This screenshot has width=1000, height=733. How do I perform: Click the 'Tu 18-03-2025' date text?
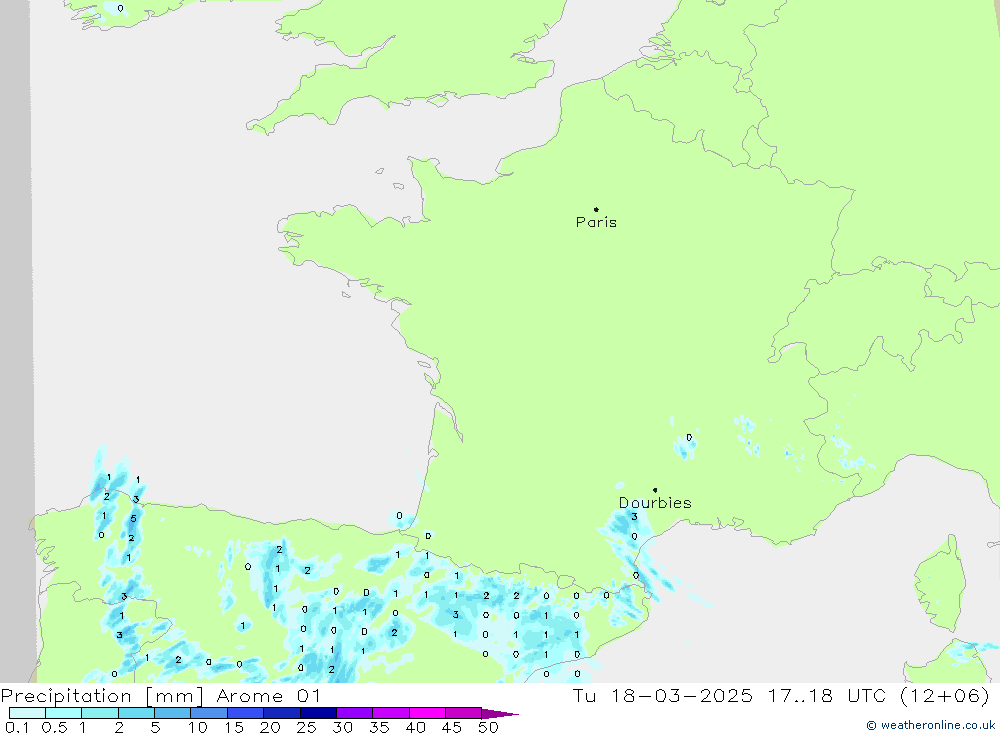click(x=663, y=695)
